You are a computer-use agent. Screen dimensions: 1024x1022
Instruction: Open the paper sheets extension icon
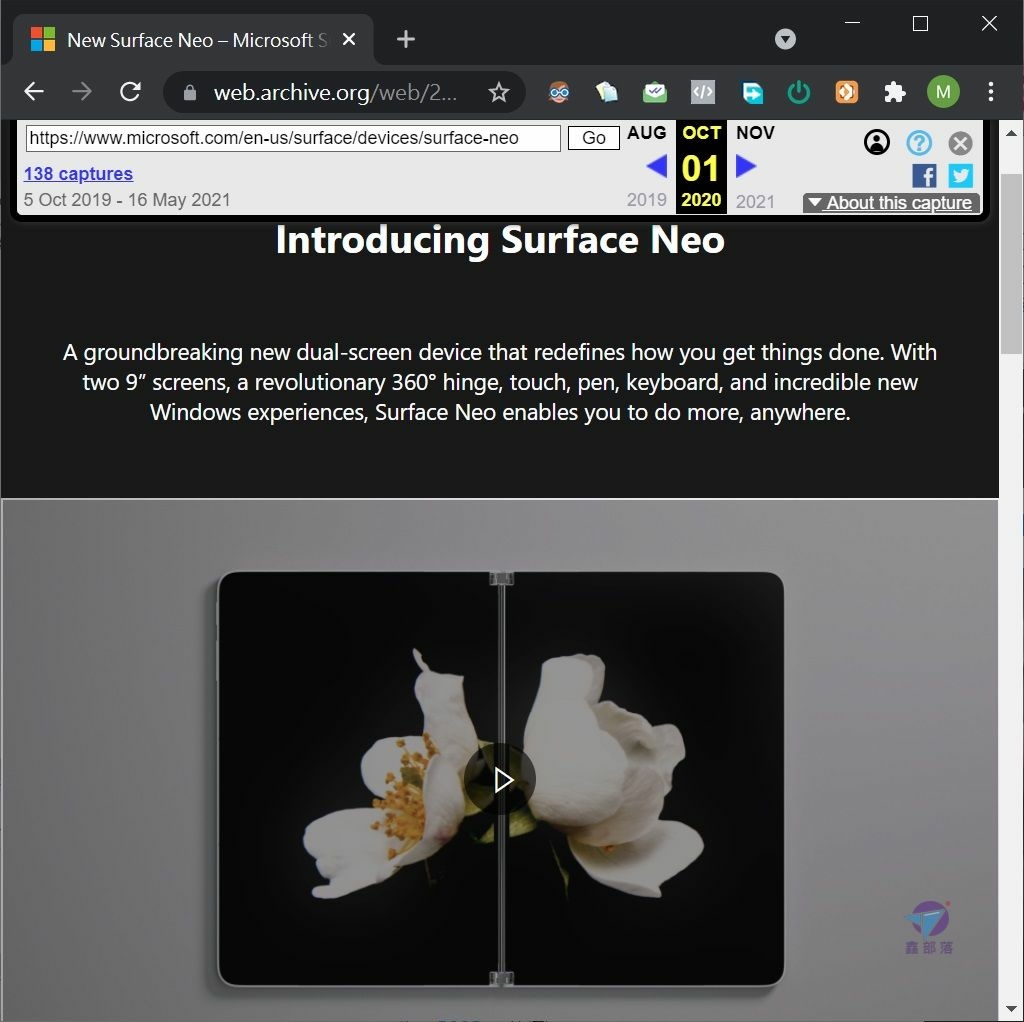point(607,93)
